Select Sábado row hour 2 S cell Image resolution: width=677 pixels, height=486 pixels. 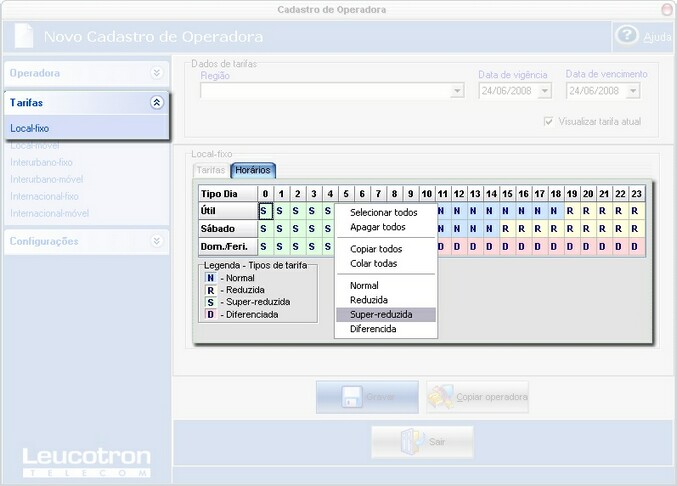tap(297, 229)
